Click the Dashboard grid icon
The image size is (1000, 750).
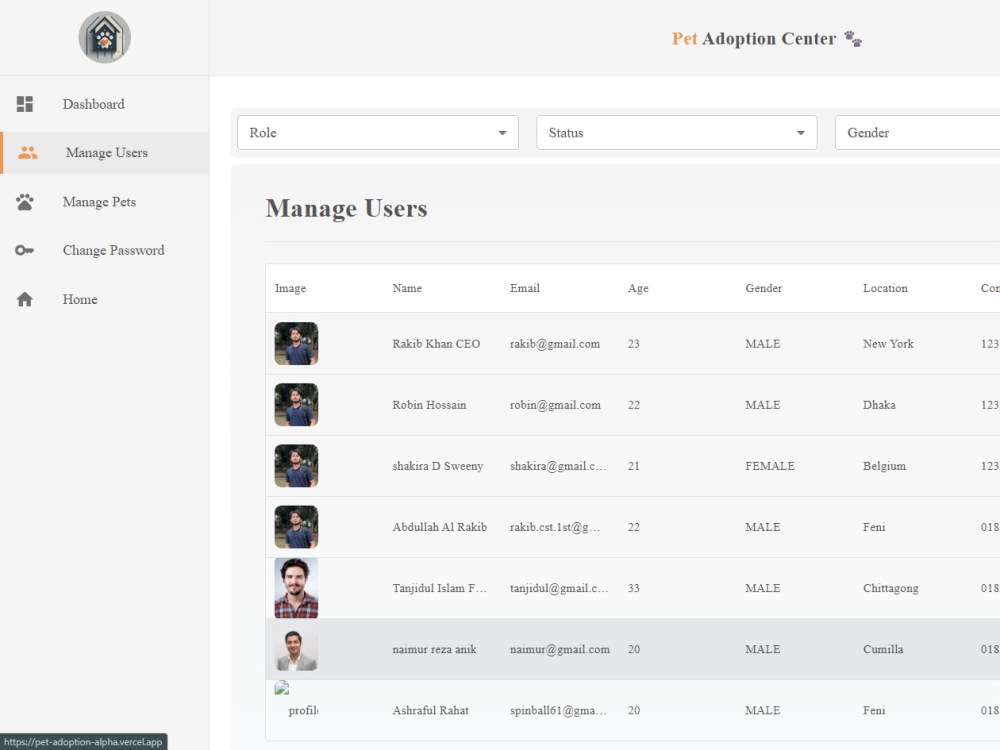[x=25, y=104]
